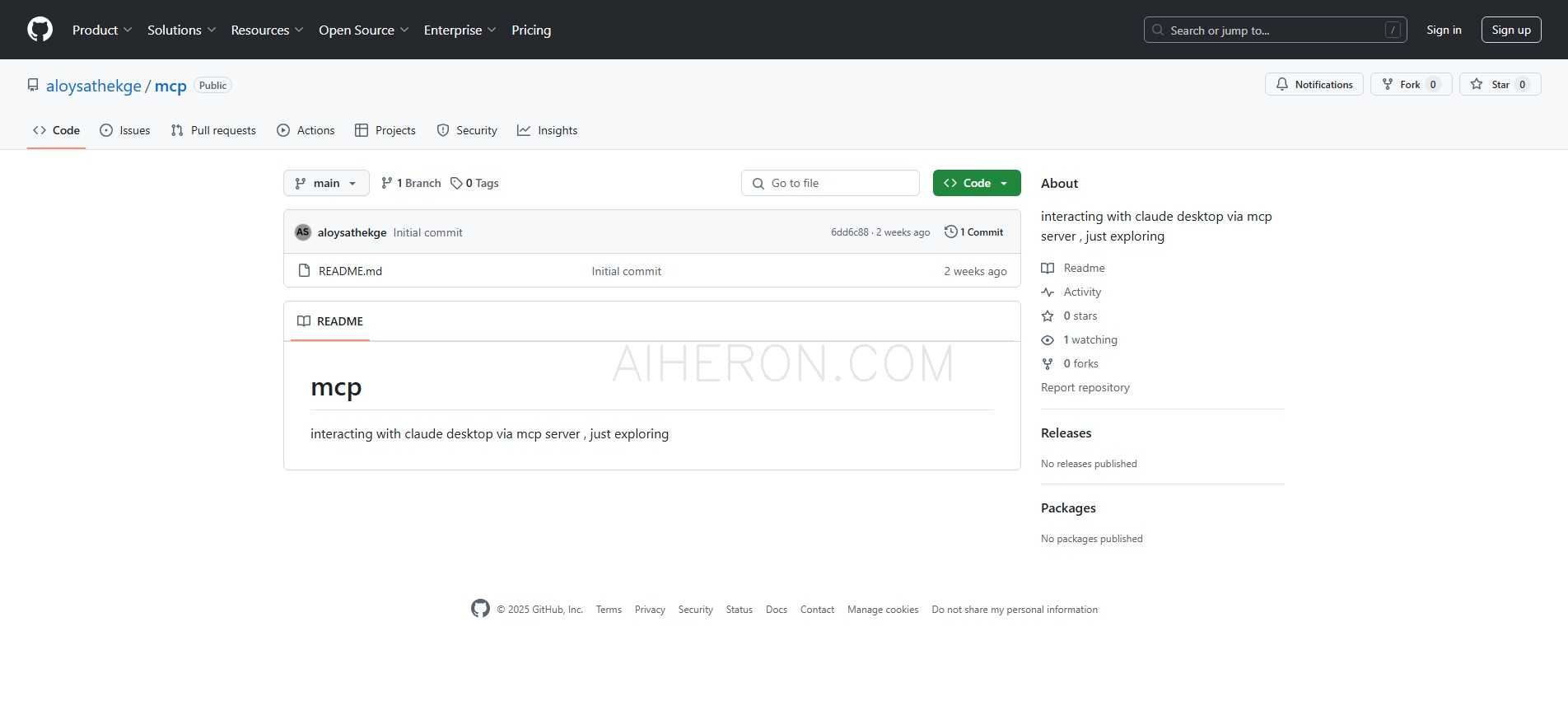Open the Insights tab
Image resolution: width=1568 pixels, height=725 pixels.
point(548,130)
